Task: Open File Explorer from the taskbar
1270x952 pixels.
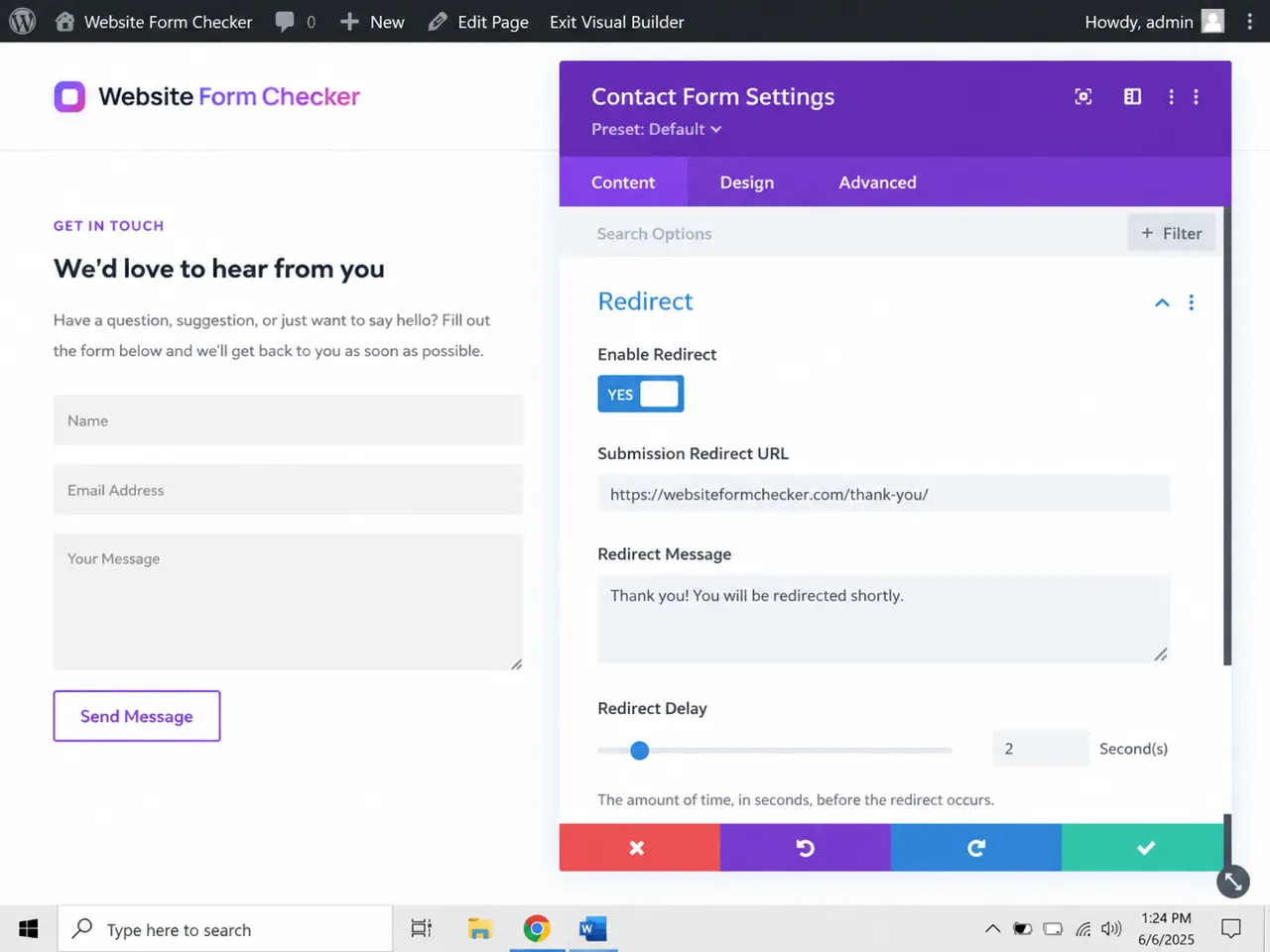Action: (x=480, y=929)
